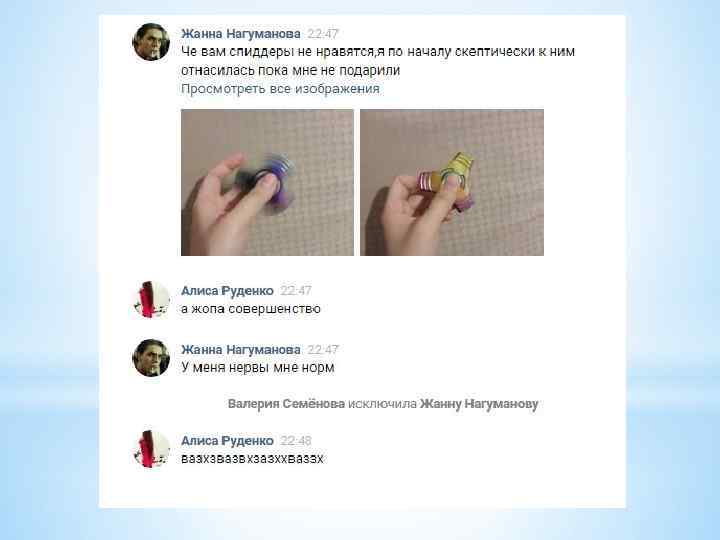Select the message 'вазхзвазвхзазххваззх'

coord(252,459)
